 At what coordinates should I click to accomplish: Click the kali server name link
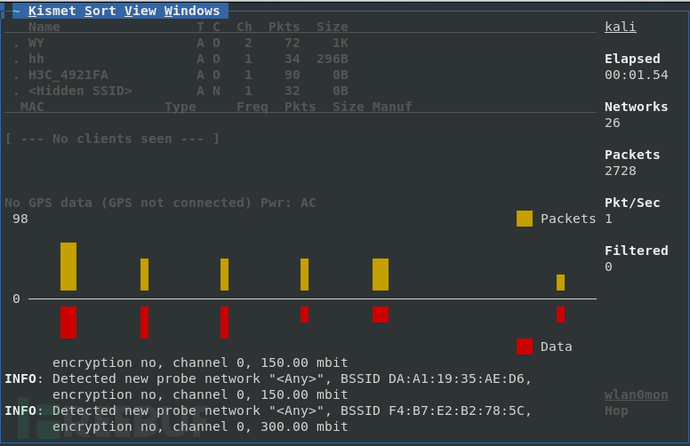coord(620,27)
